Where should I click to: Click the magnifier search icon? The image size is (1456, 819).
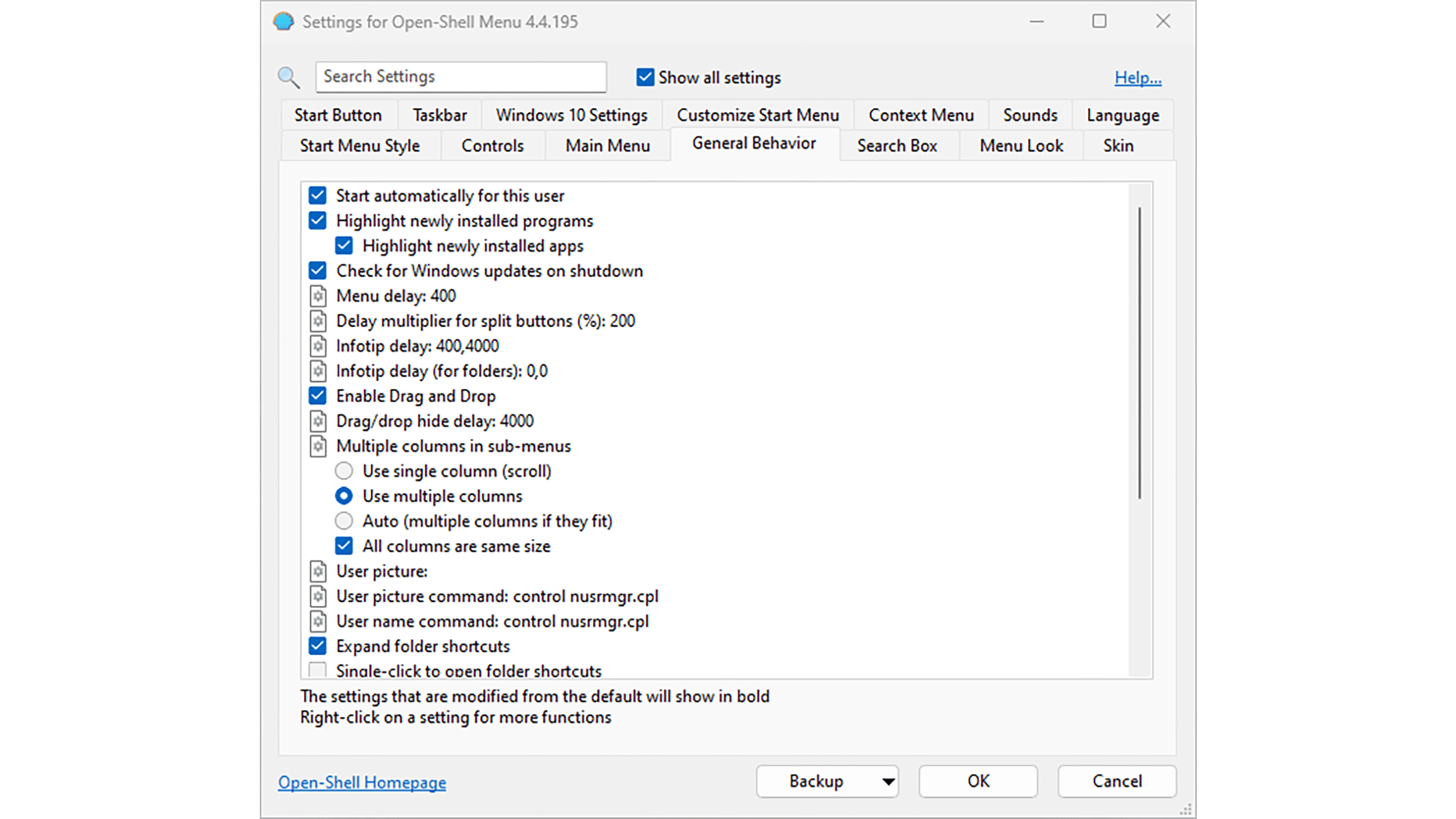pyautogui.click(x=289, y=77)
